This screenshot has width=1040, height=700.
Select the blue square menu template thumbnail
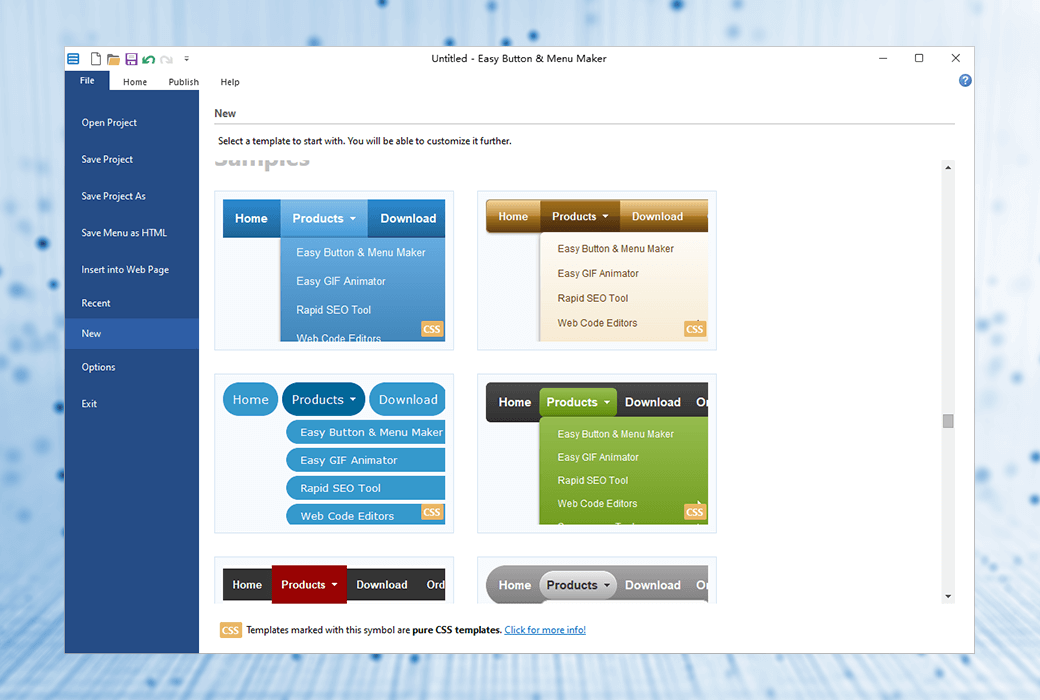tap(334, 271)
